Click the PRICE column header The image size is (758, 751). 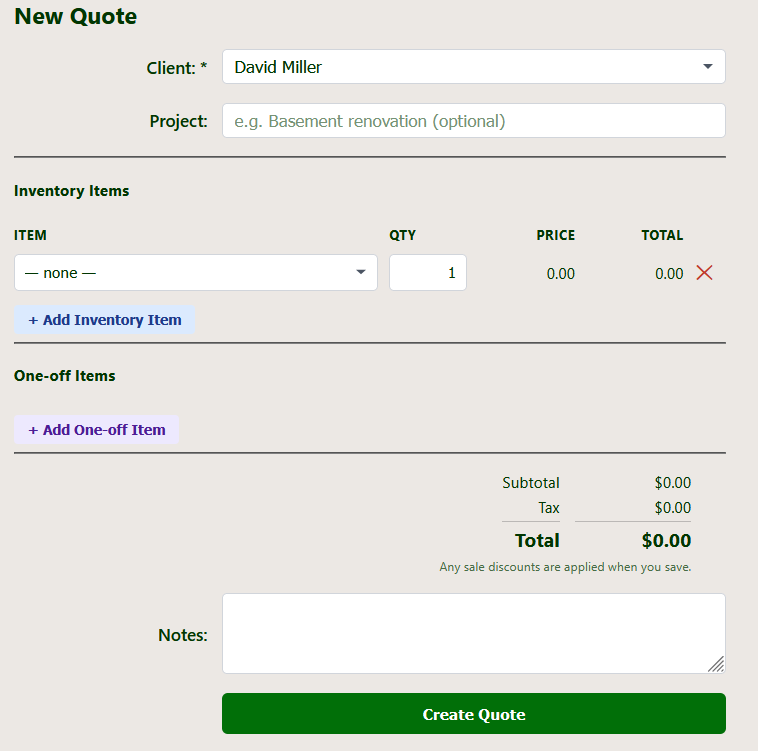555,235
